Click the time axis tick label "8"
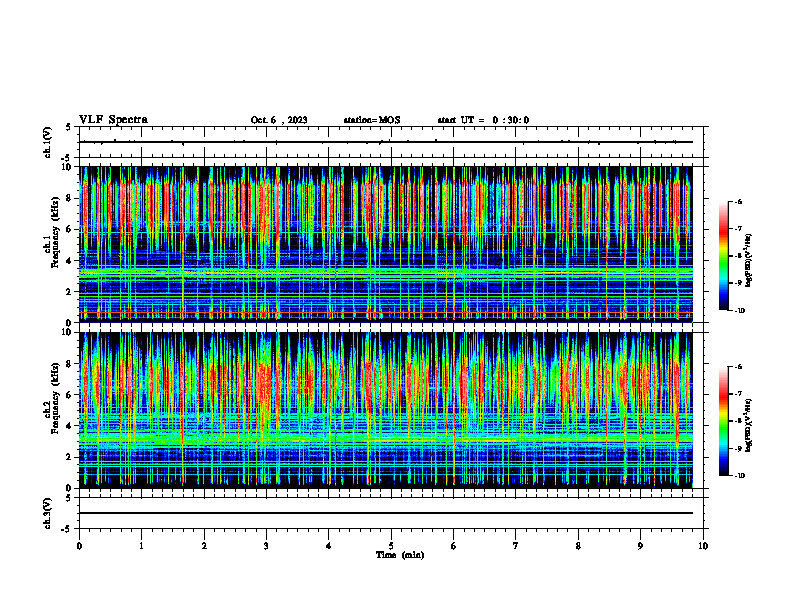Image resolution: width=792 pixels, height=612 pixels. click(x=578, y=546)
